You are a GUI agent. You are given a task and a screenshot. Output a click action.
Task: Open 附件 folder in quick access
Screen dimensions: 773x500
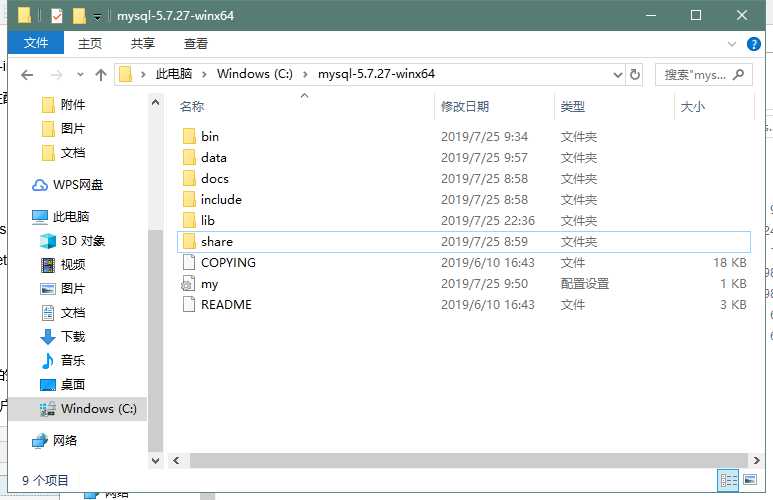[63, 105]
